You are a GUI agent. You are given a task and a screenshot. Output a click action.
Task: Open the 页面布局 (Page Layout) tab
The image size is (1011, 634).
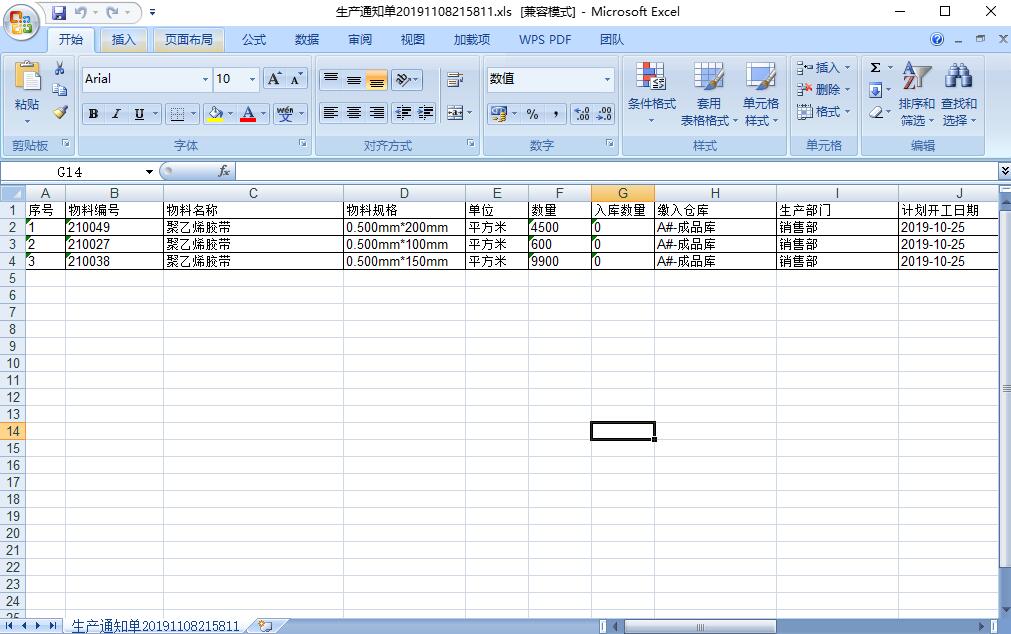coord(189,40)
